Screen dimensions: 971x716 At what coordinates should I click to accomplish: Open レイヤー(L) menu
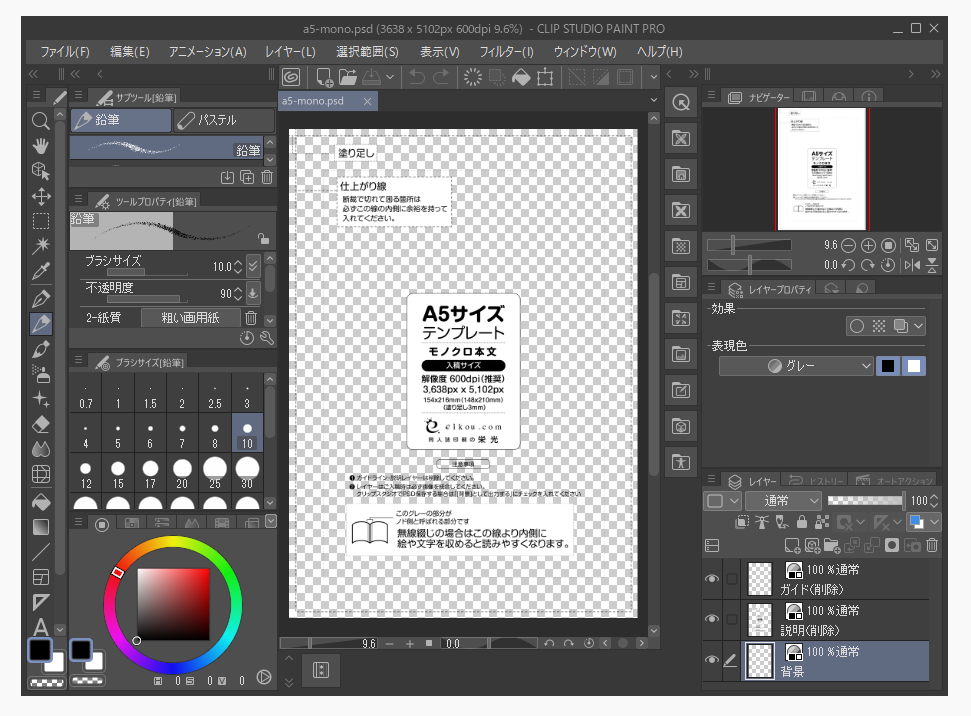pos(290,51)
